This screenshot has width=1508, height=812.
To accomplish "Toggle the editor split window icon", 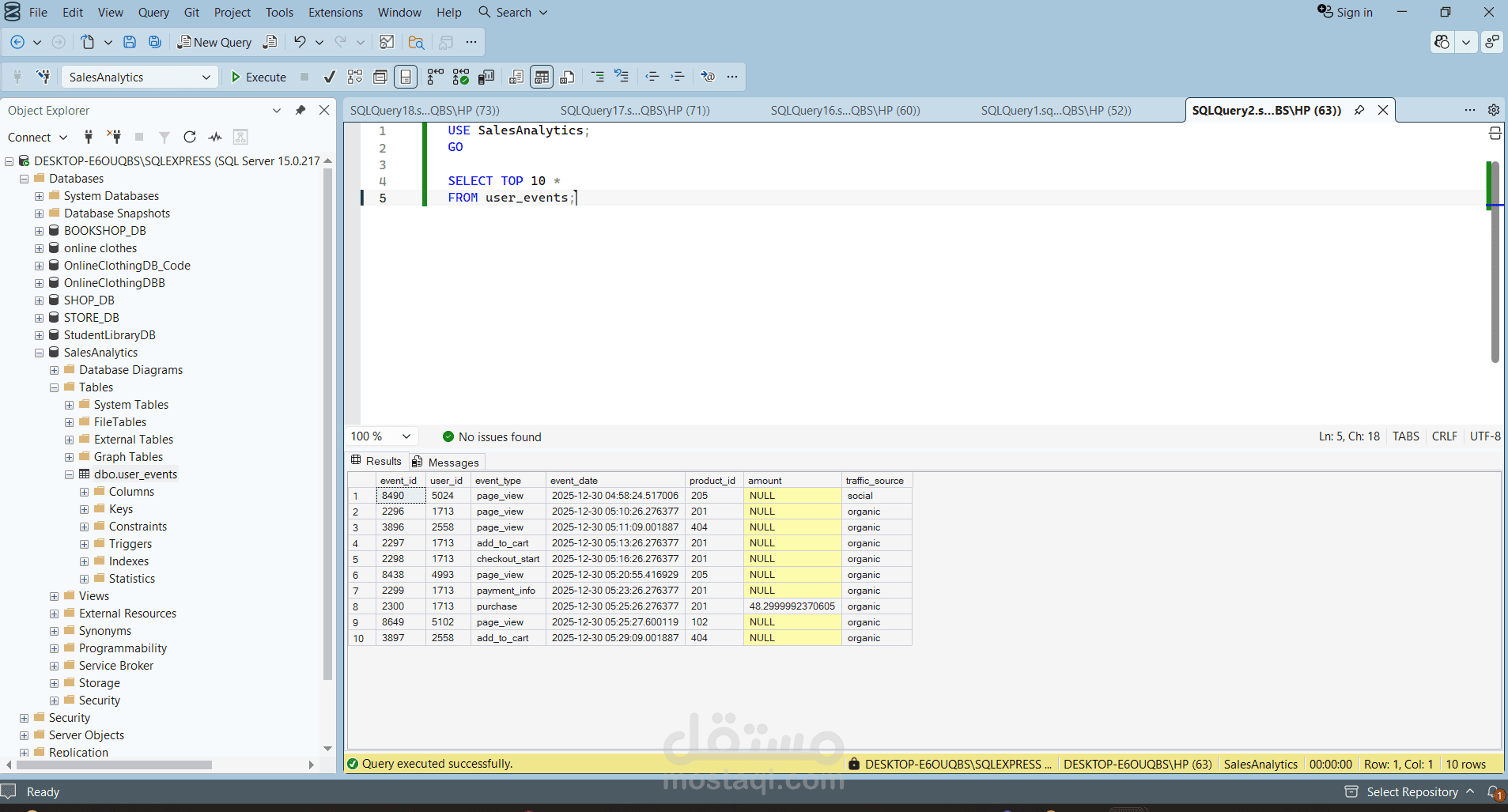I will [1495, 133].
